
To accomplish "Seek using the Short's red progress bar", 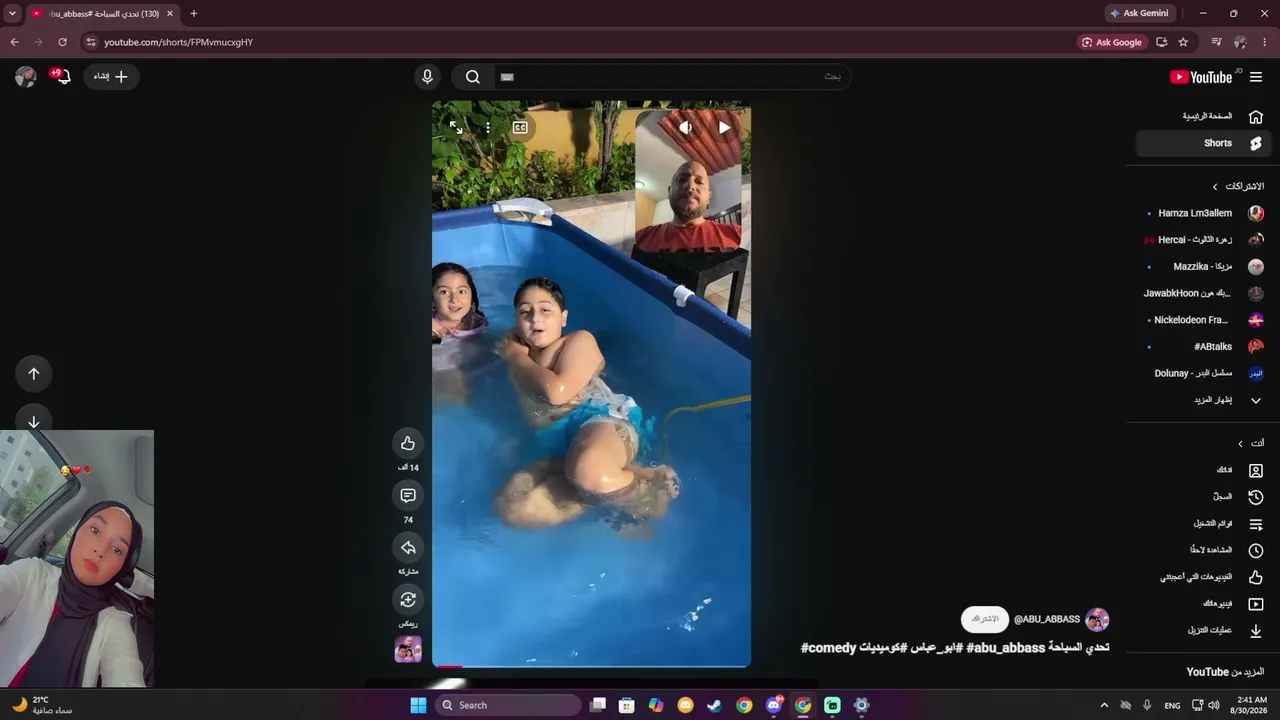I will click(x=591, y=666).
